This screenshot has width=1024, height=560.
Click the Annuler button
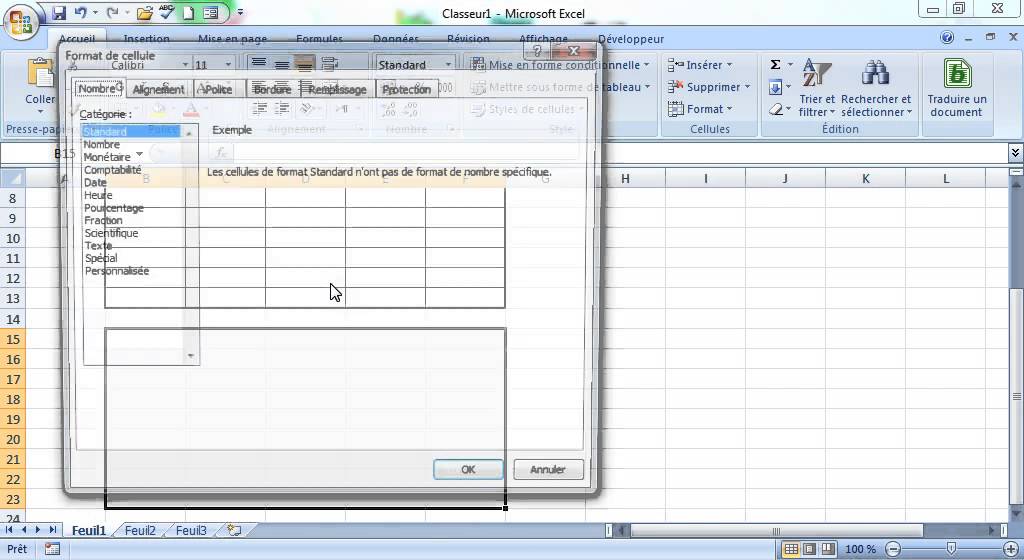point(547,469)
